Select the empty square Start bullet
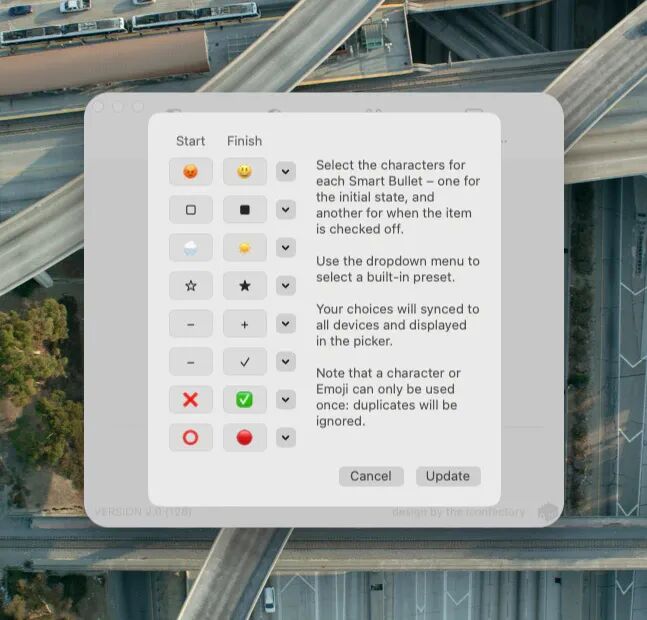Image resolution: width=647 pixels, height=620 pixels. (191, 210)
